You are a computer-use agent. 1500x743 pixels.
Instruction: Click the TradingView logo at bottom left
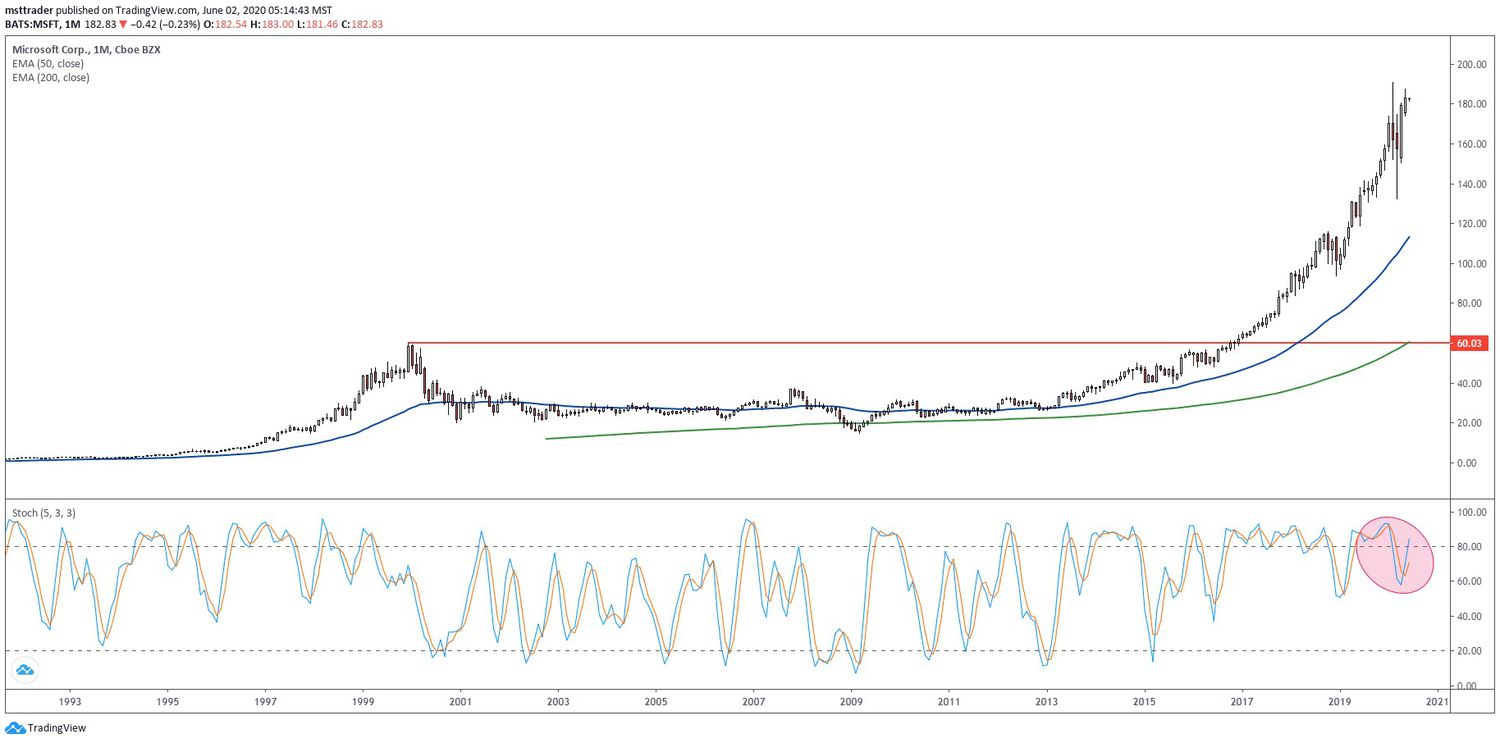coord(45,728)
